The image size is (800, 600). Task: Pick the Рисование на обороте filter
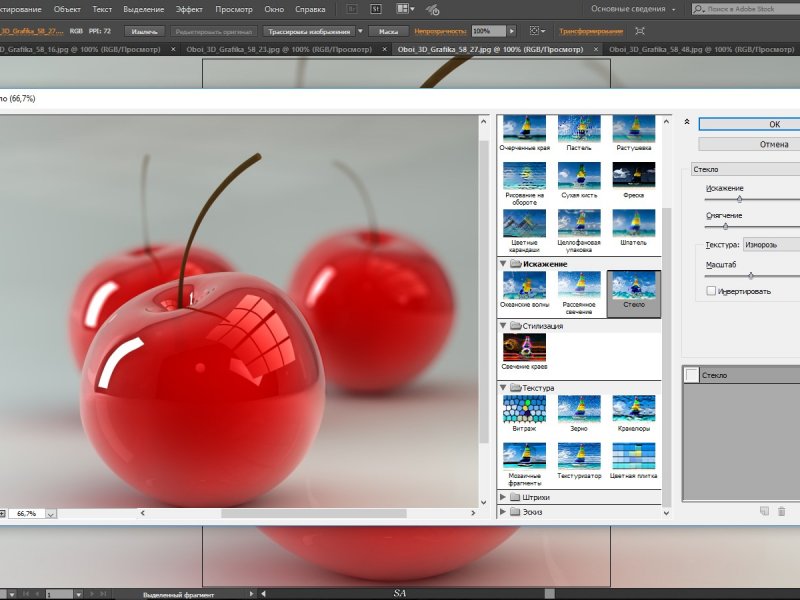pyautogui.click(x=524, y=184)
